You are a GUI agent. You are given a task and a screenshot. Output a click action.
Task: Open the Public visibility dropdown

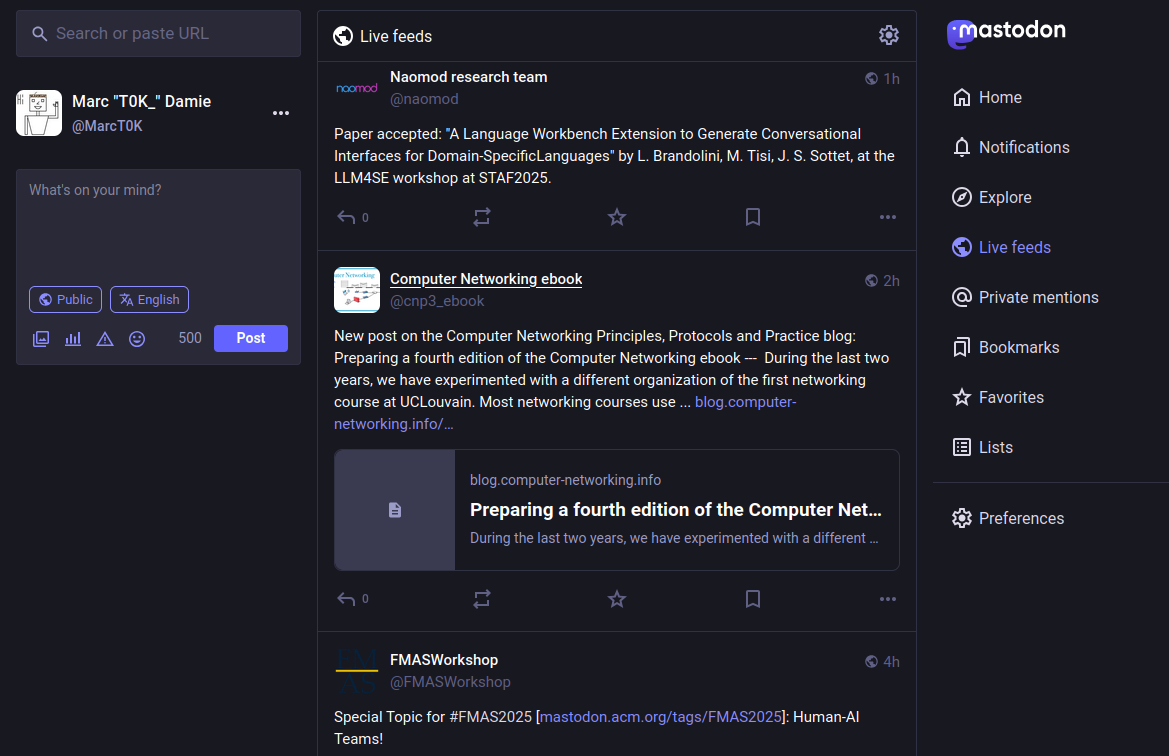click(x=66, y=299)
